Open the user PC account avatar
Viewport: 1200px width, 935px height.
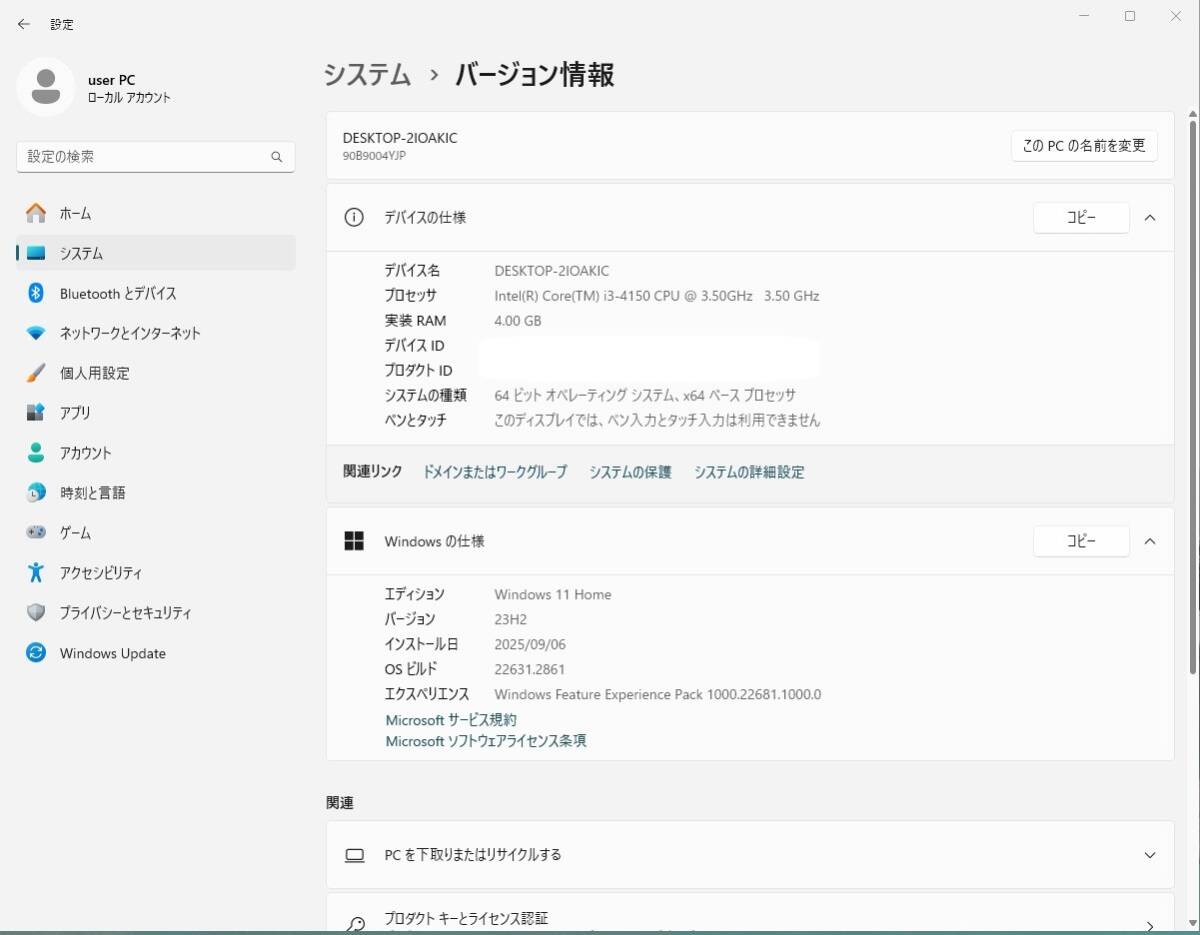point(45,87)
